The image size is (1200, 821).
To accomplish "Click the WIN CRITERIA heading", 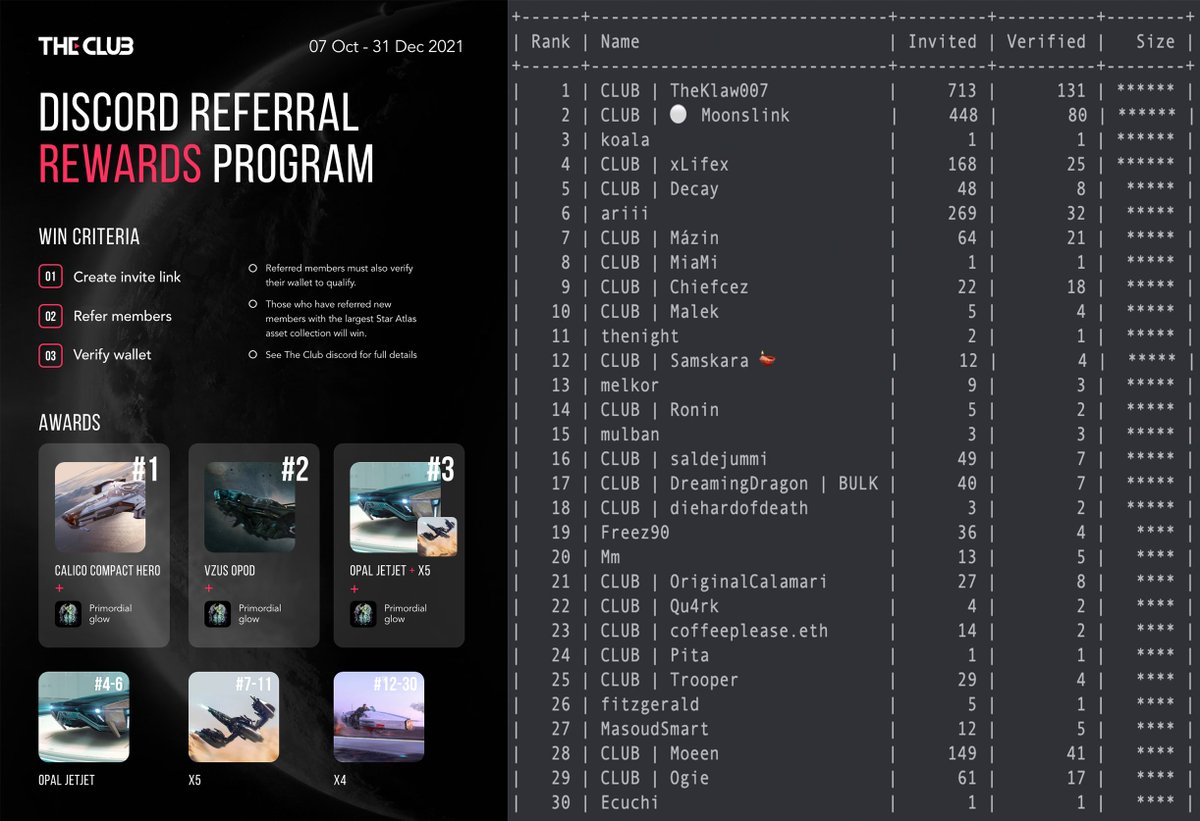I will click(89, 237).
